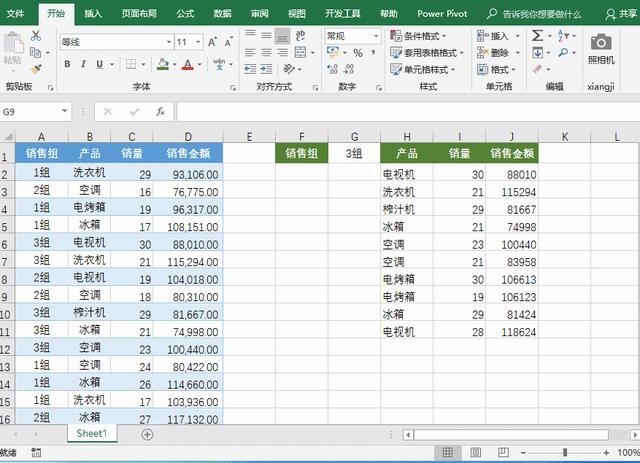This screenshot has height=463, width=640.
Task: Select cell G1 containing 3组
Action: click(x=354, y=153)
